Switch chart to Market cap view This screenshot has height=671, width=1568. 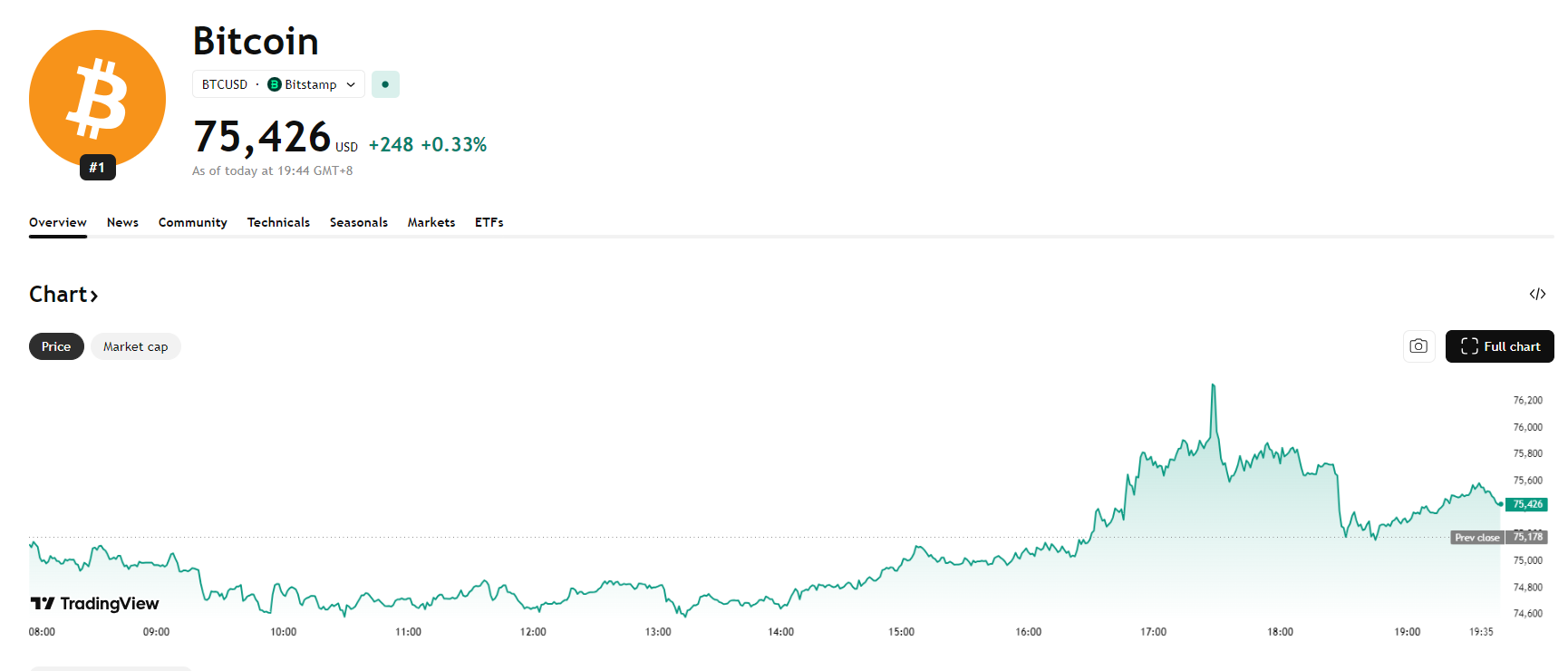point(135,345)
